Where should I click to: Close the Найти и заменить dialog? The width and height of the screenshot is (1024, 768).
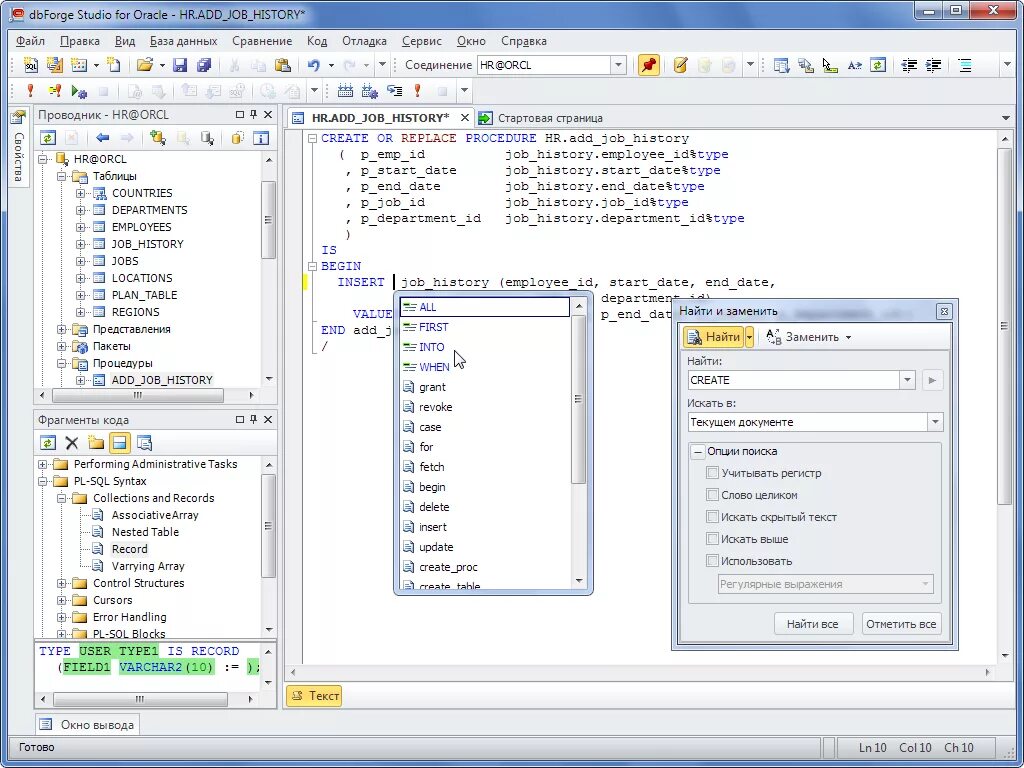pos(944,312)
